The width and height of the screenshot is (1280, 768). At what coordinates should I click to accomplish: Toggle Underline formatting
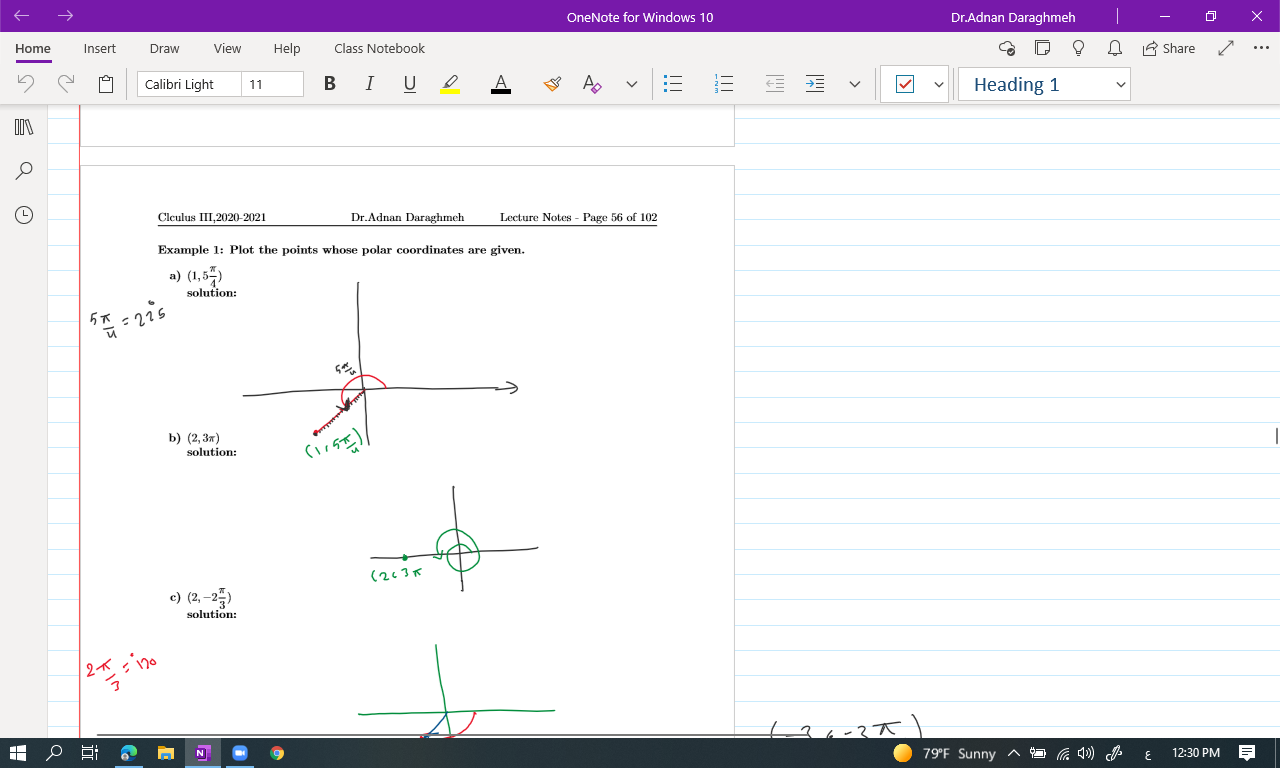410,84
